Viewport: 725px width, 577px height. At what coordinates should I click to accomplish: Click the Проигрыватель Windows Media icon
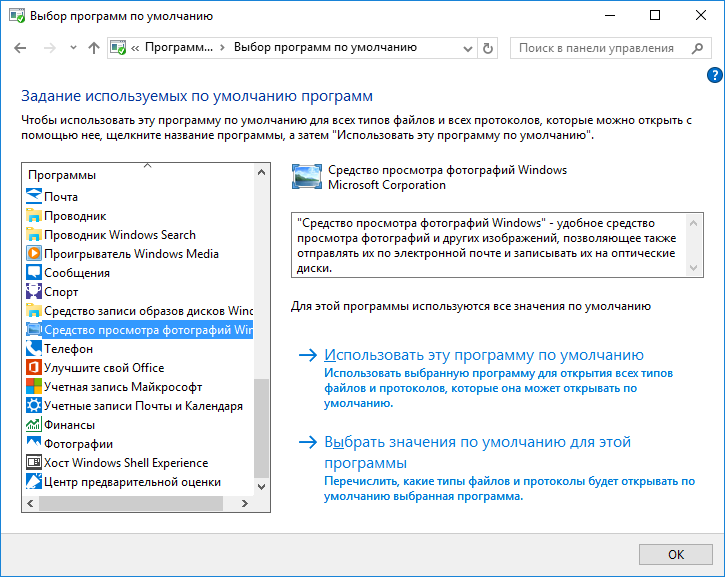[34, 253]
